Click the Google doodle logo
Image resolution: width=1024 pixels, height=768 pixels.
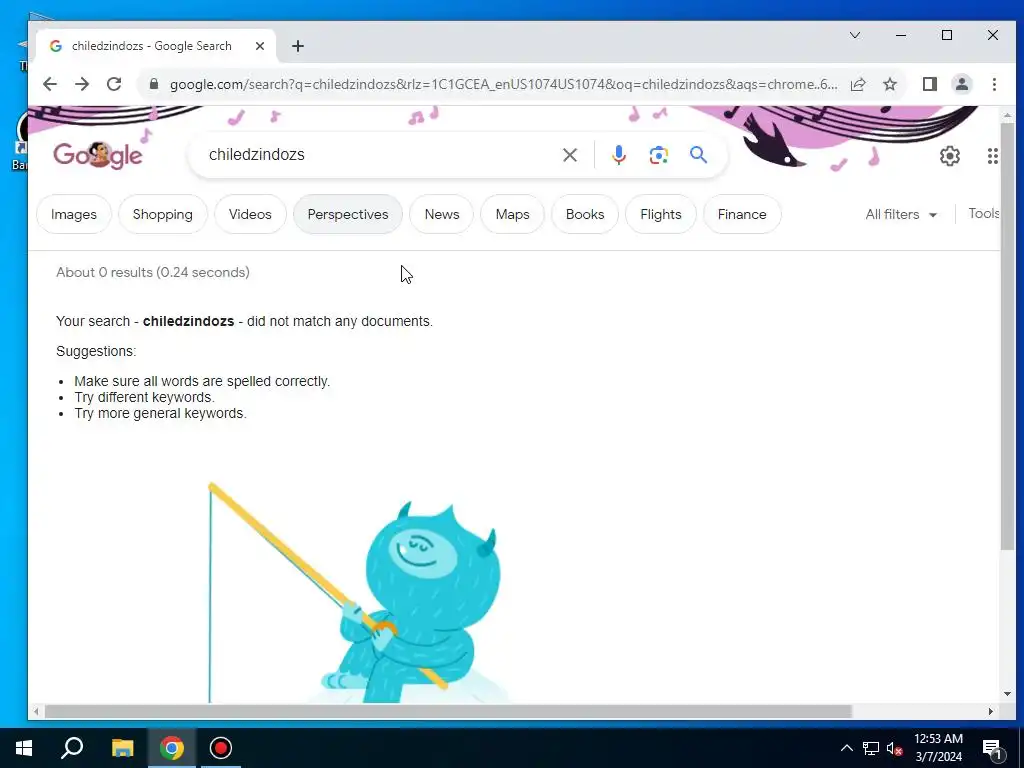click(98, 155)
